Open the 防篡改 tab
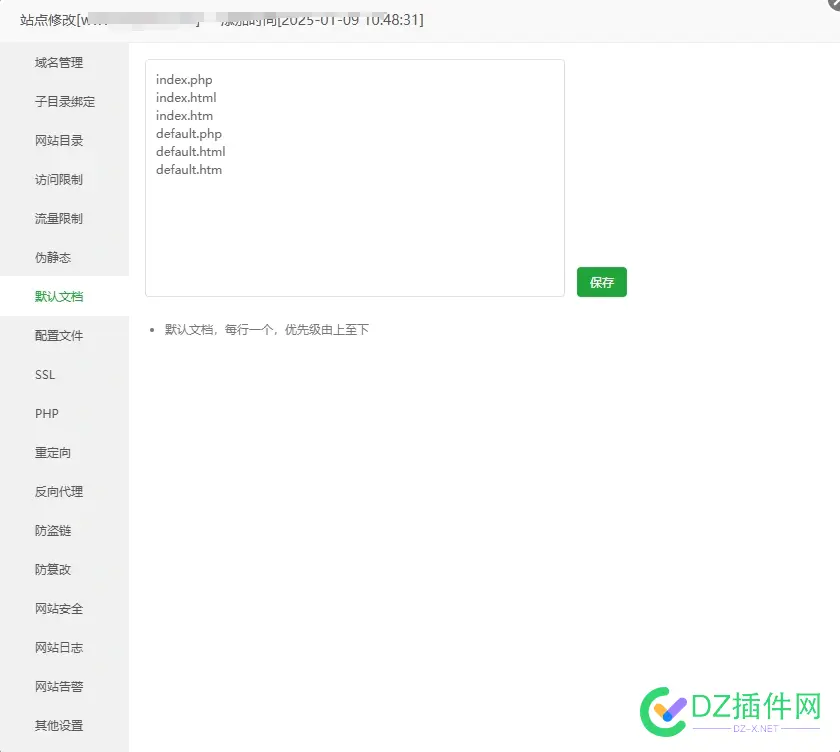The image size is (840, 752). [53, 570]
